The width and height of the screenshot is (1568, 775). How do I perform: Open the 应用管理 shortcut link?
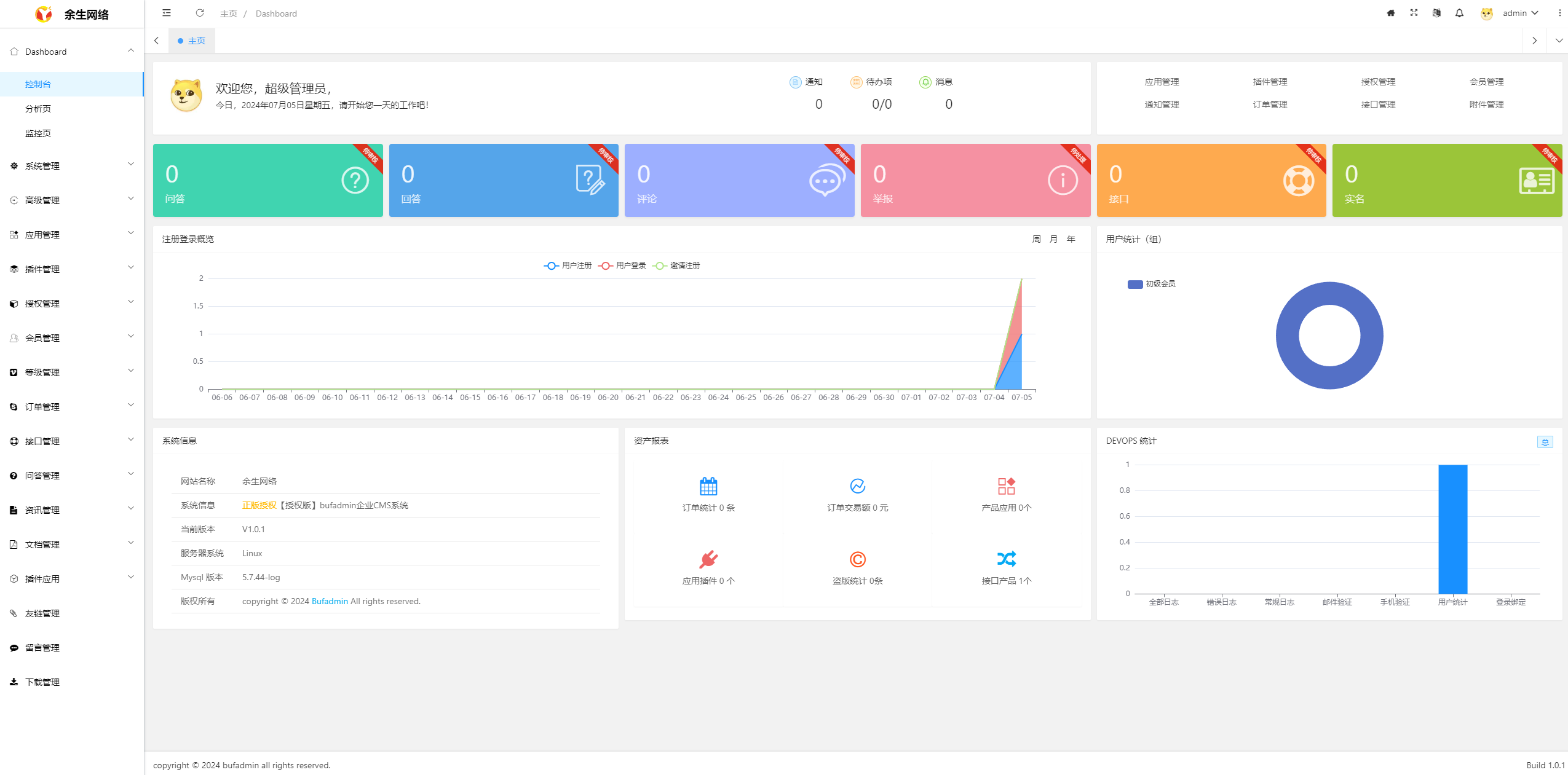pos(1162,82)
